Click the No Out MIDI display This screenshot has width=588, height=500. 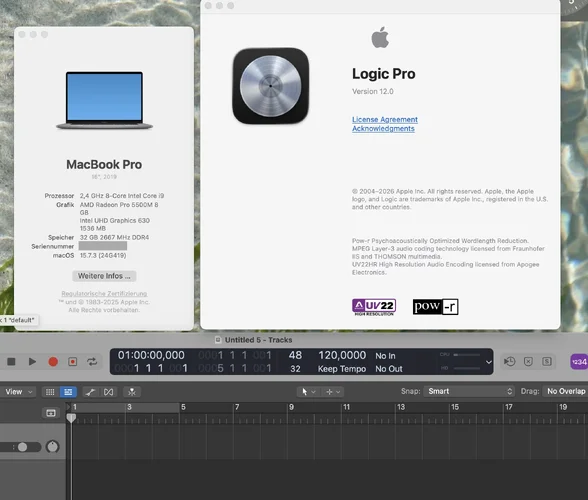[389, 369]
